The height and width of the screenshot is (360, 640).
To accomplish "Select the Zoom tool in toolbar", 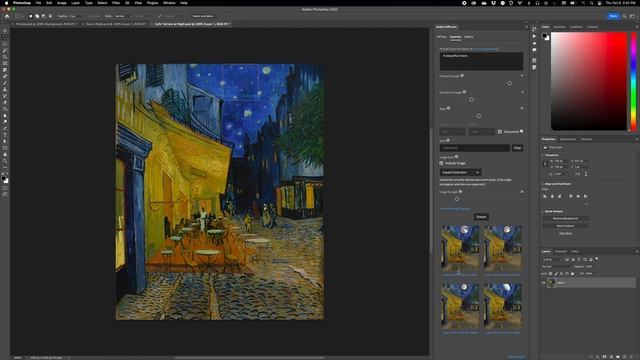I will 5,161.
